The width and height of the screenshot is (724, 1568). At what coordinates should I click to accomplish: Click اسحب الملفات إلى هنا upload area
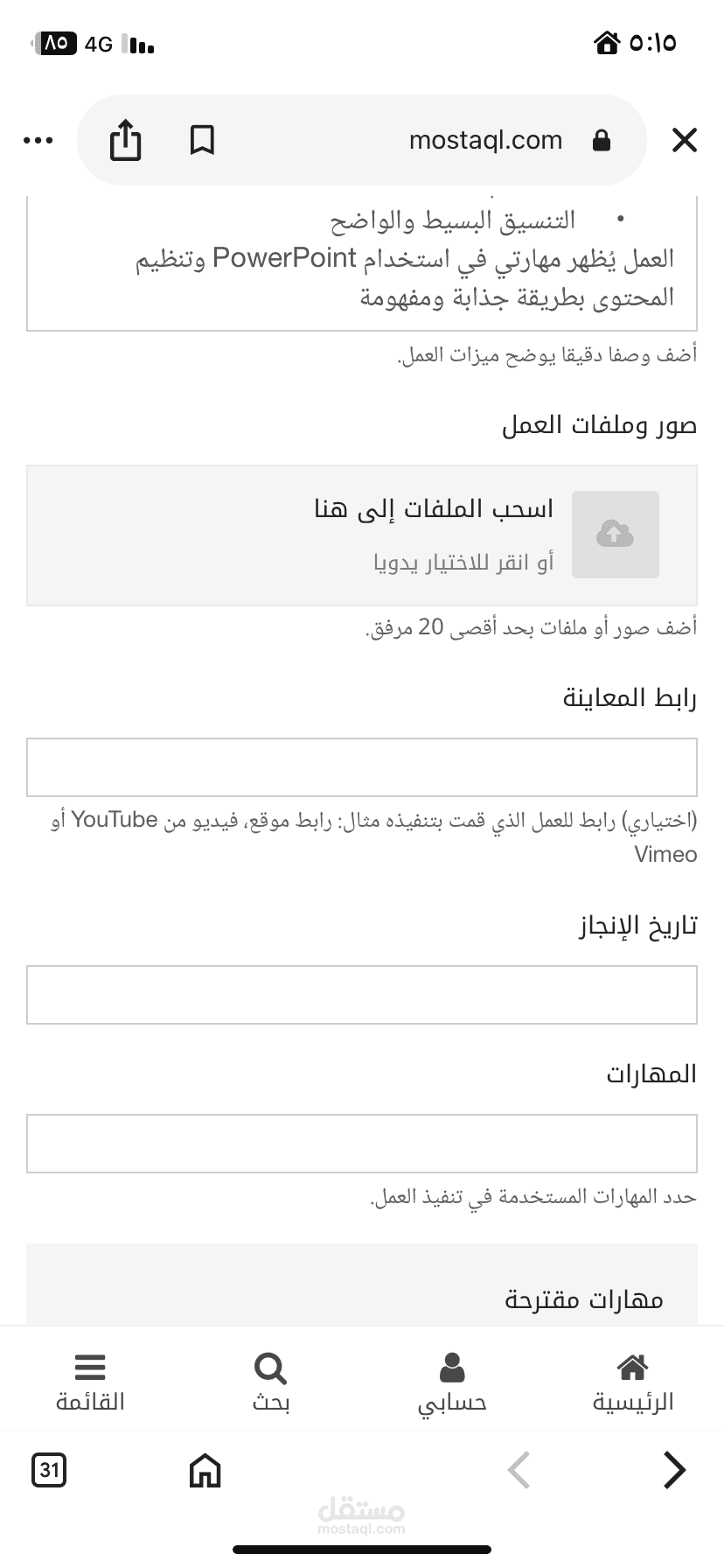tap(362, 535)
